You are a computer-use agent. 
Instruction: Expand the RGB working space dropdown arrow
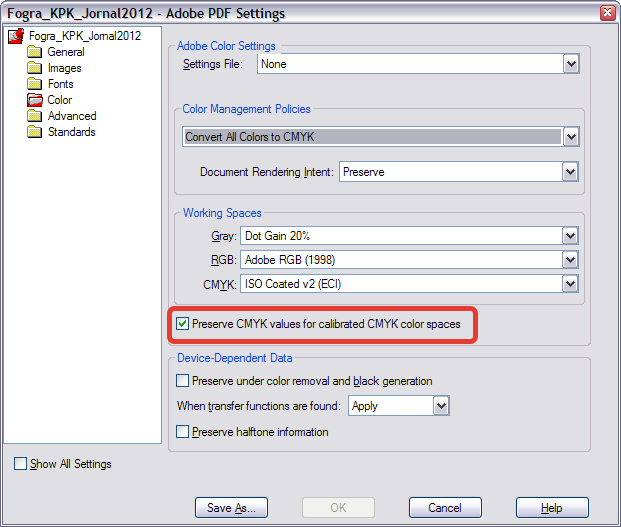point(570,260)
